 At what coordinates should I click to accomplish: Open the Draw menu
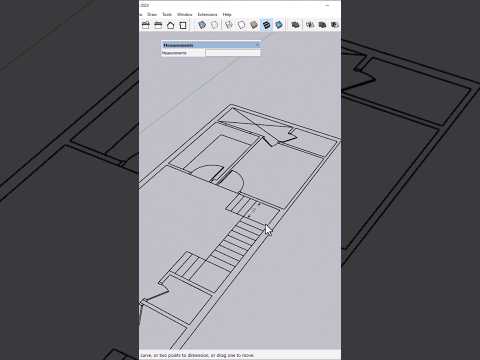tap(152, 14)
